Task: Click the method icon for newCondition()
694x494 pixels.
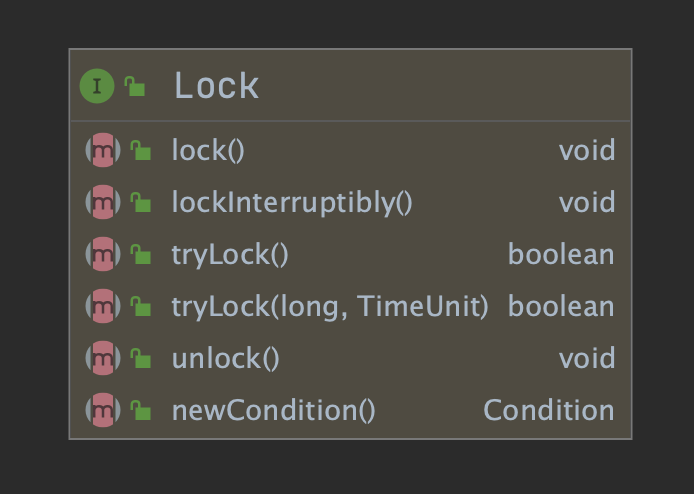Action: coord(103,410)
